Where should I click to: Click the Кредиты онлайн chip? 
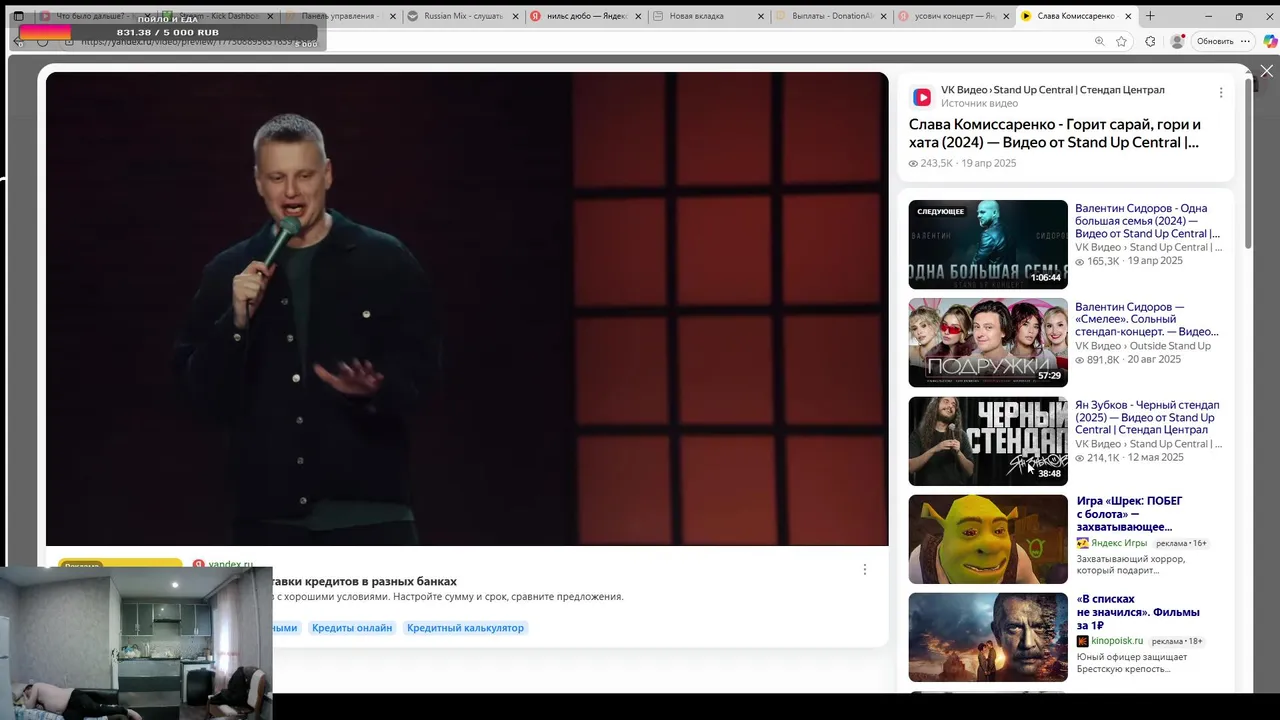[352, 628]
